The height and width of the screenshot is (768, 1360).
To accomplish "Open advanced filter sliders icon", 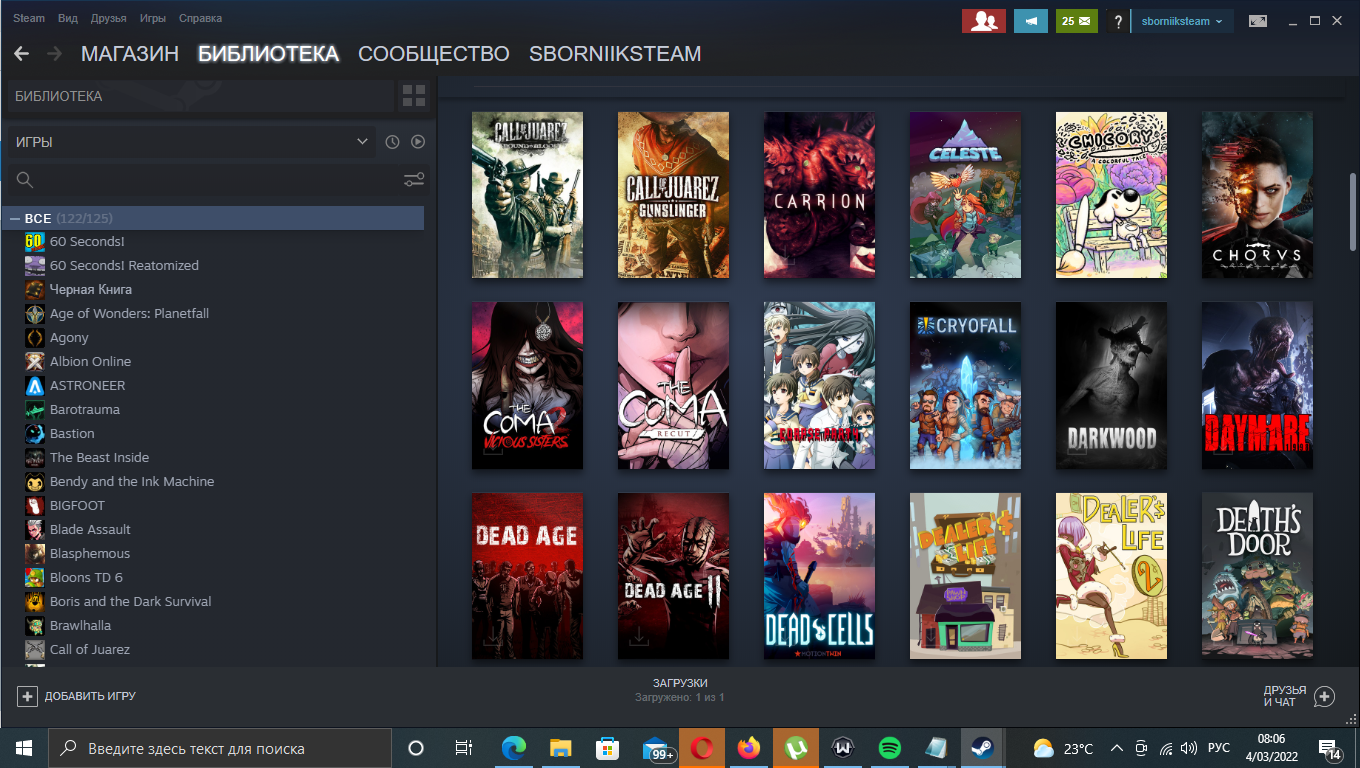I will pyautogui.click(x=413, y=180).
